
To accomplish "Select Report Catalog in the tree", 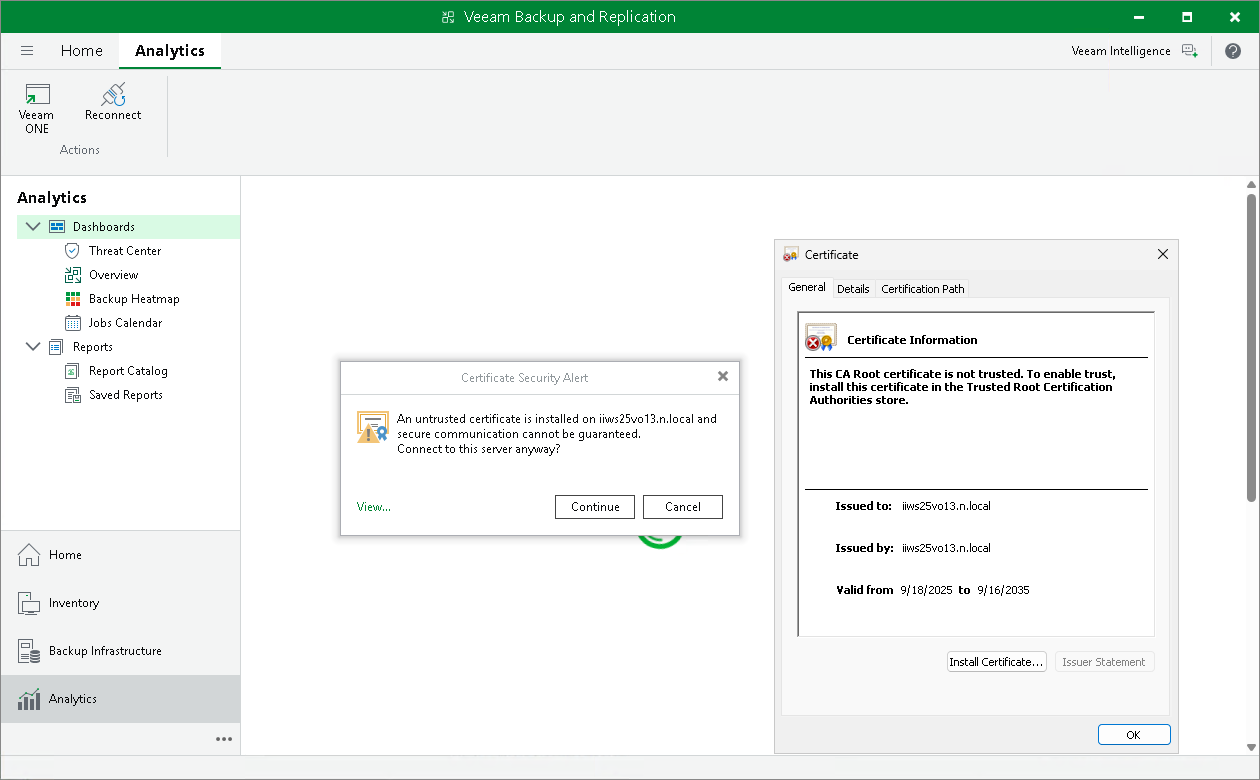I will click(x=128, y=371).
